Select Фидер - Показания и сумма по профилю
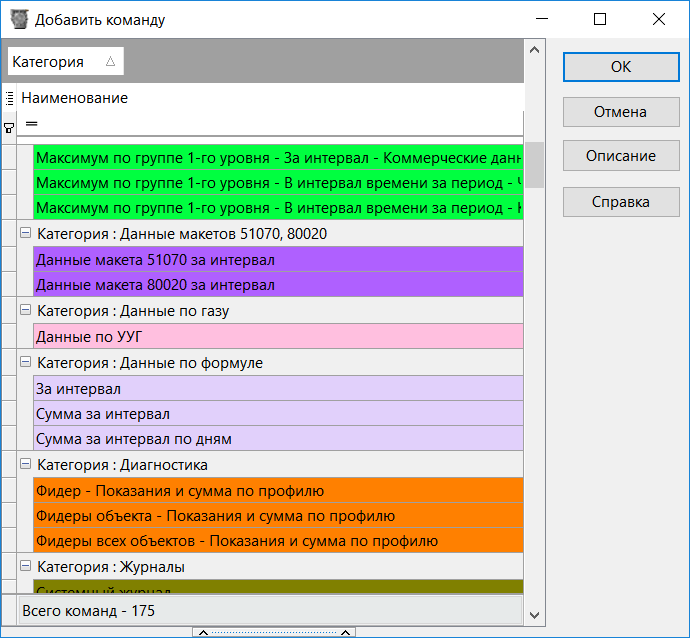The image size is (690, 638). pos(278,491)
